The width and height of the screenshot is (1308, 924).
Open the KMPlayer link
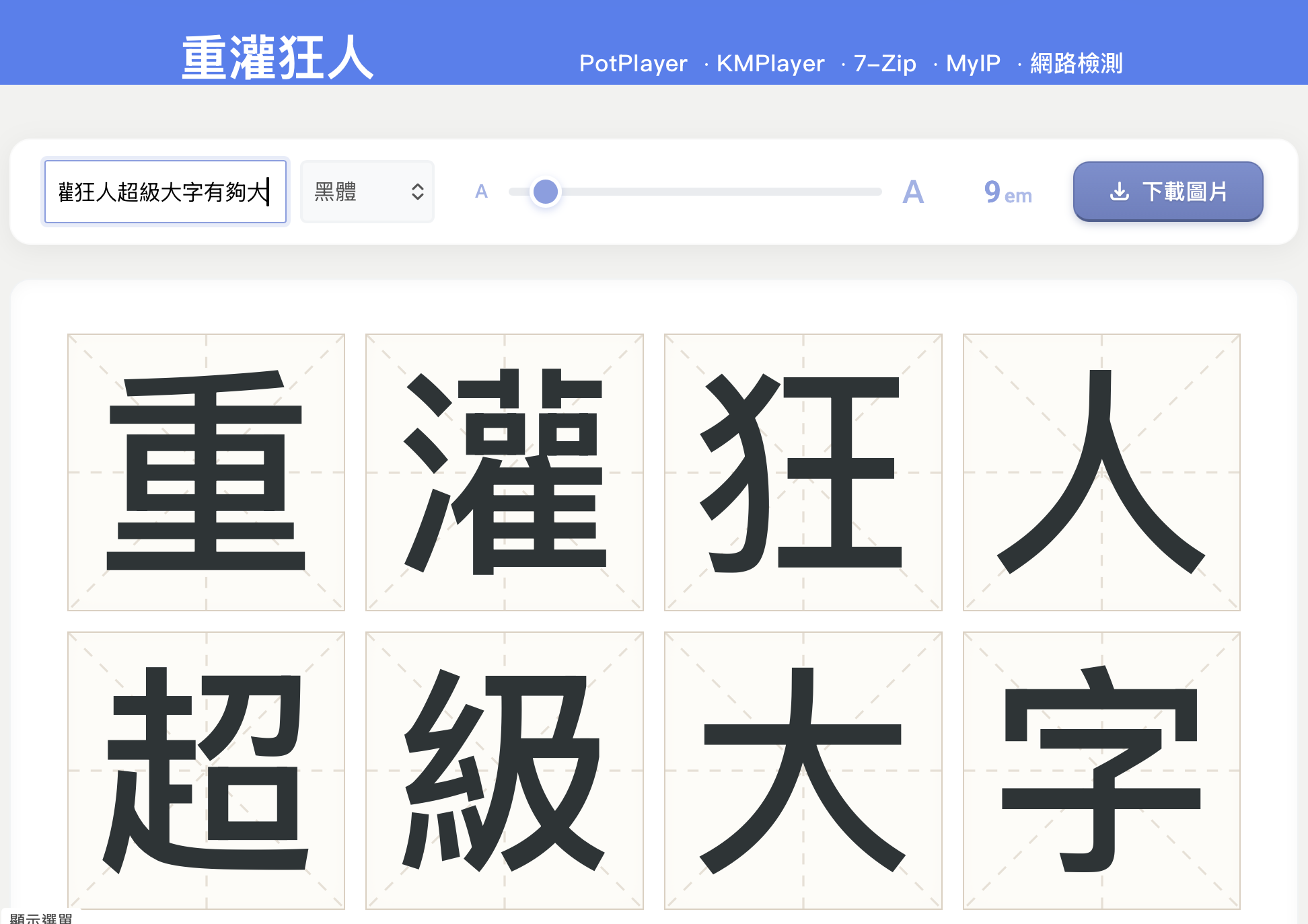pos(770,63)
